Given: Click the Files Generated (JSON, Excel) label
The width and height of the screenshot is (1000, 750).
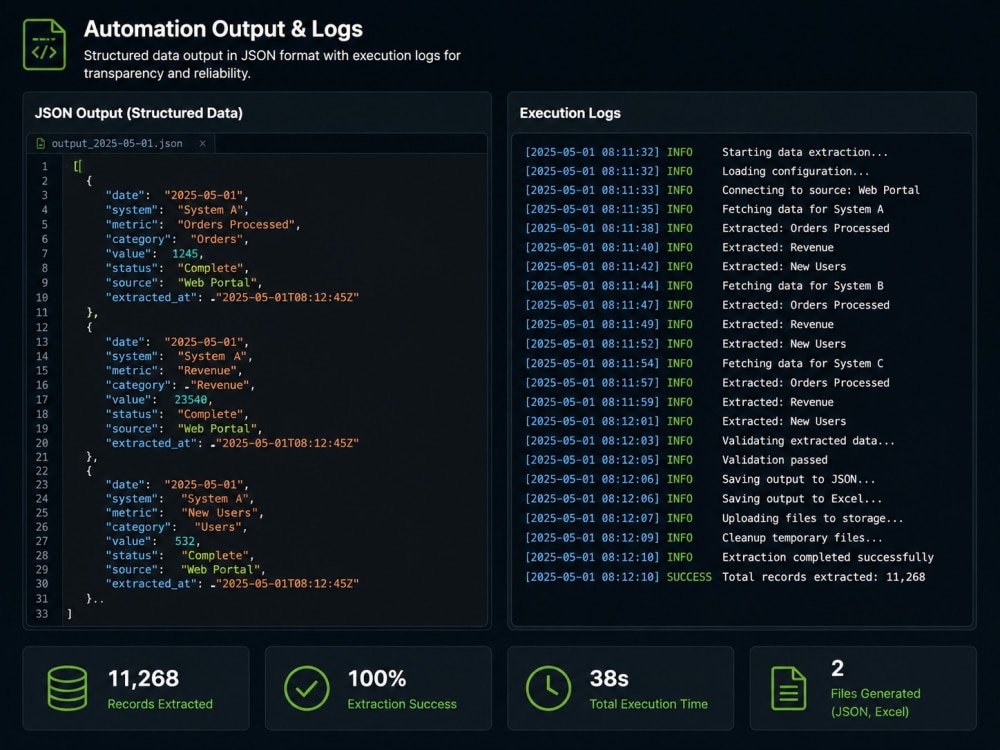Looking at the screenshot, I should 876,703.
